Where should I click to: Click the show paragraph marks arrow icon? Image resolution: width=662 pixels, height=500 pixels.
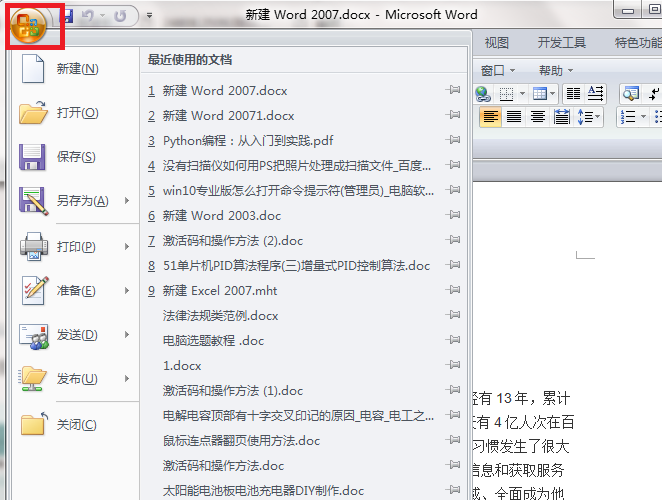pos(654,94)
